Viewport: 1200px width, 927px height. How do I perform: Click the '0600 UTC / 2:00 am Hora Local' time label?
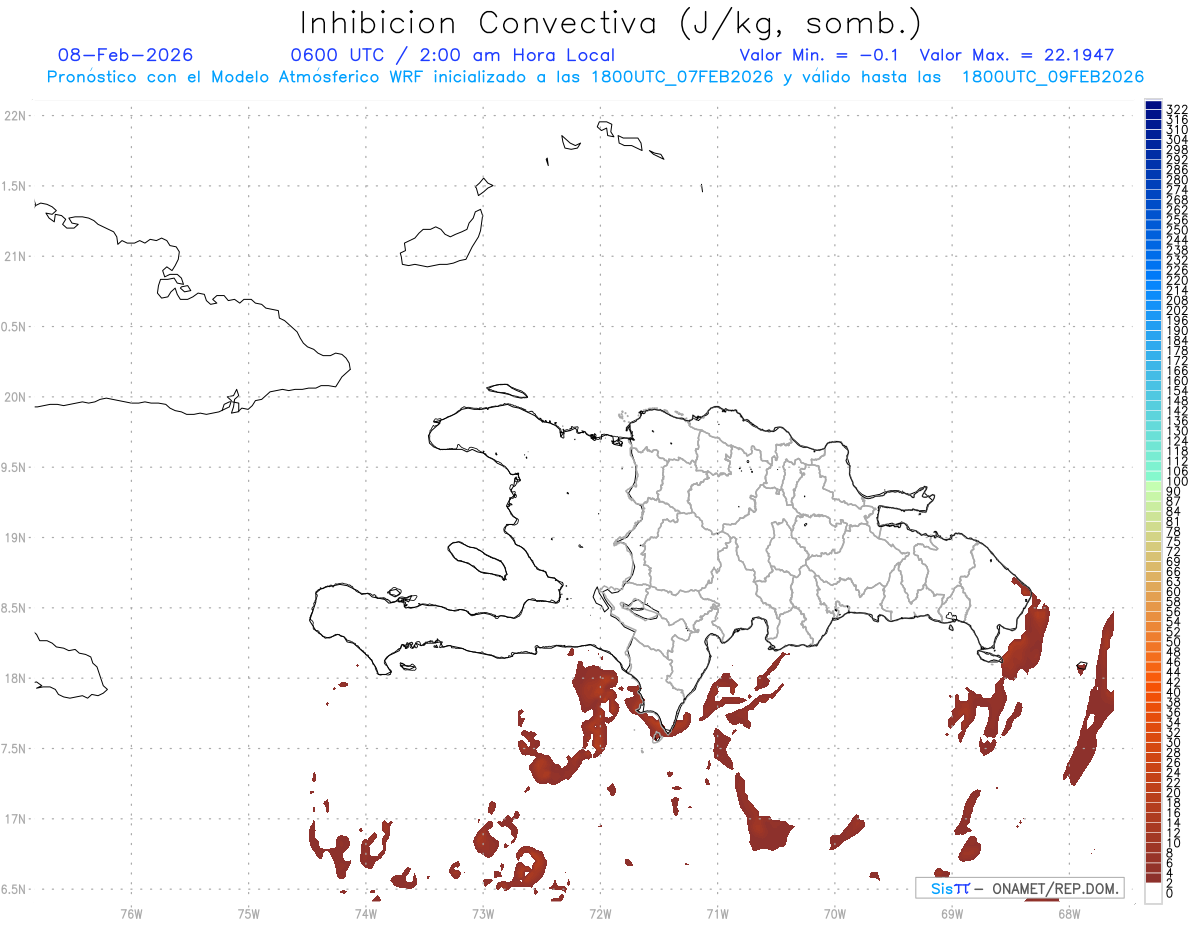[x=452, y=56]
